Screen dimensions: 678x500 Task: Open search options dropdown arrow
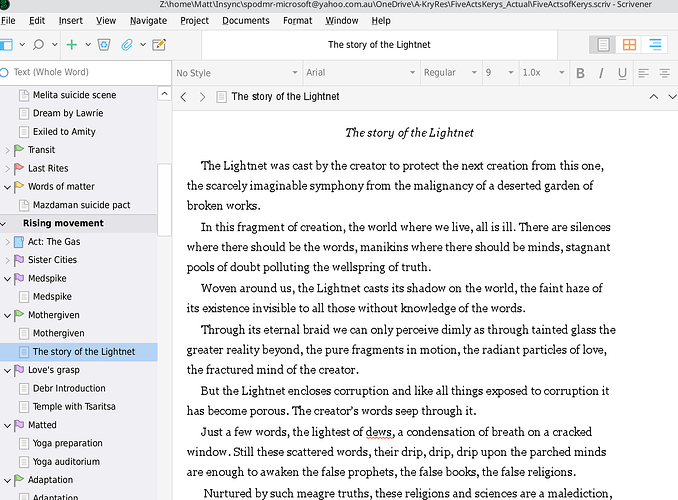(55, 45)
